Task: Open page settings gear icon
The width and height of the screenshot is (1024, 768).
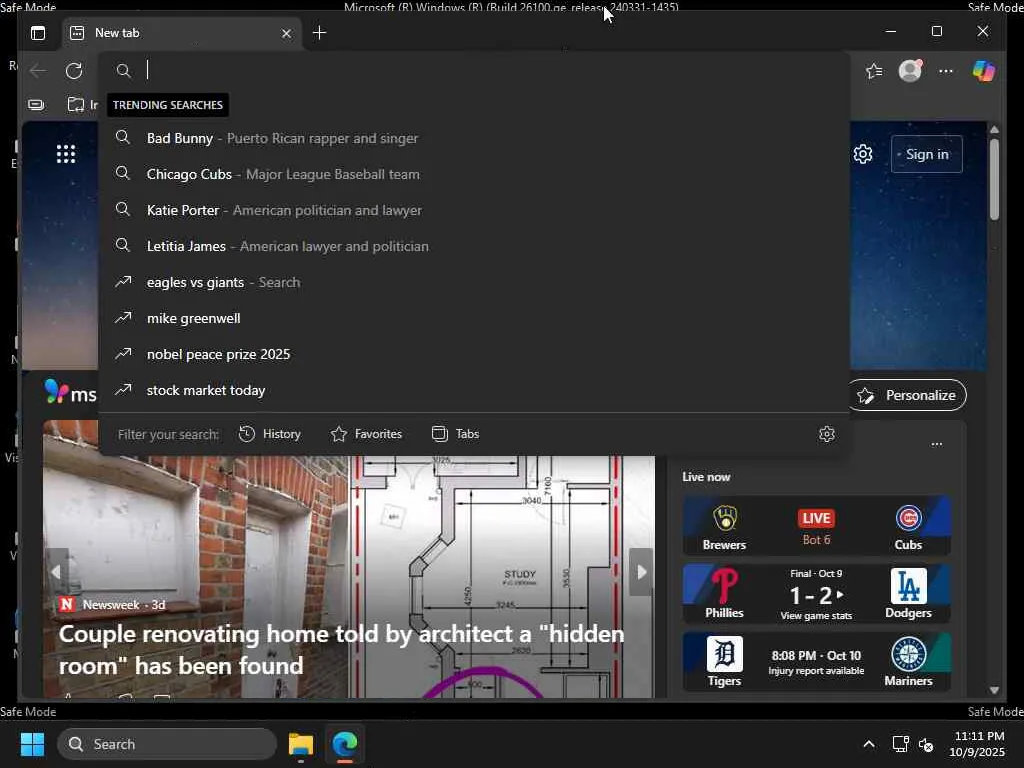Action: 863,154
